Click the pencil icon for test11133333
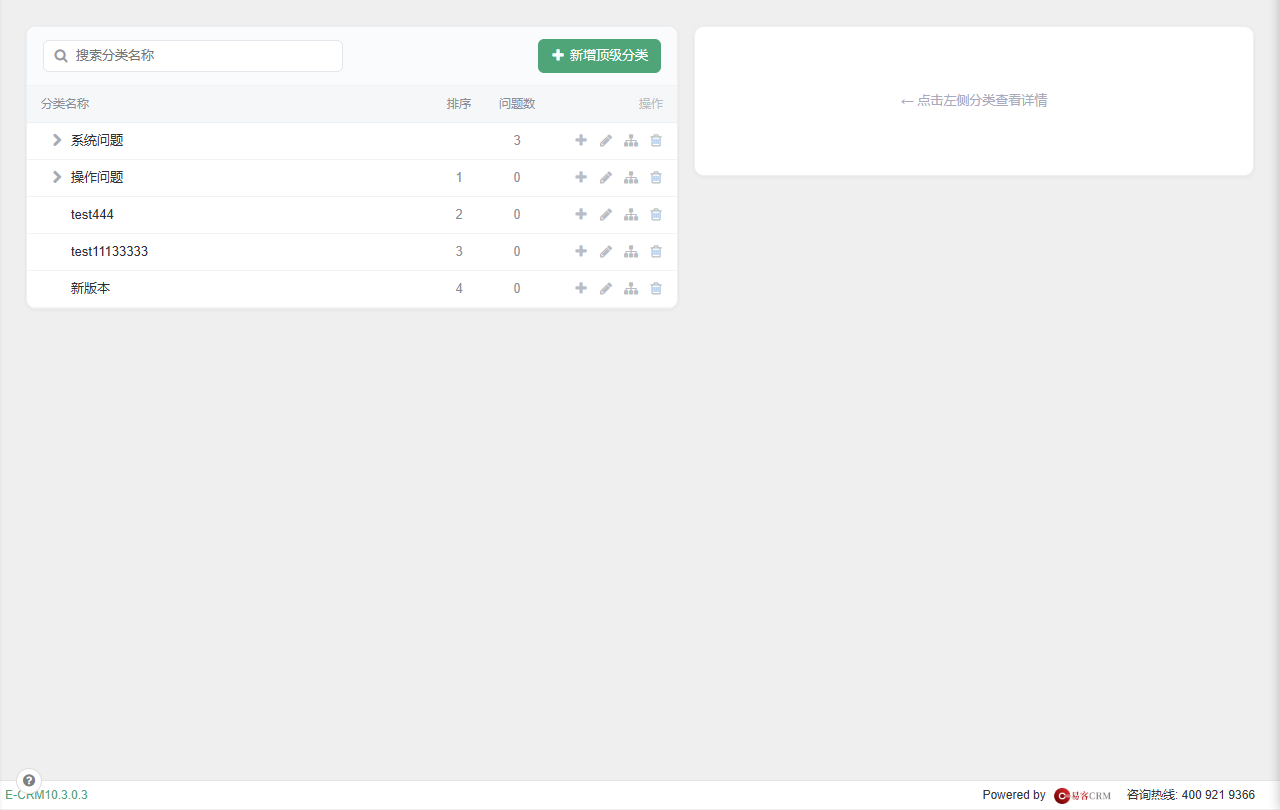 606,252
